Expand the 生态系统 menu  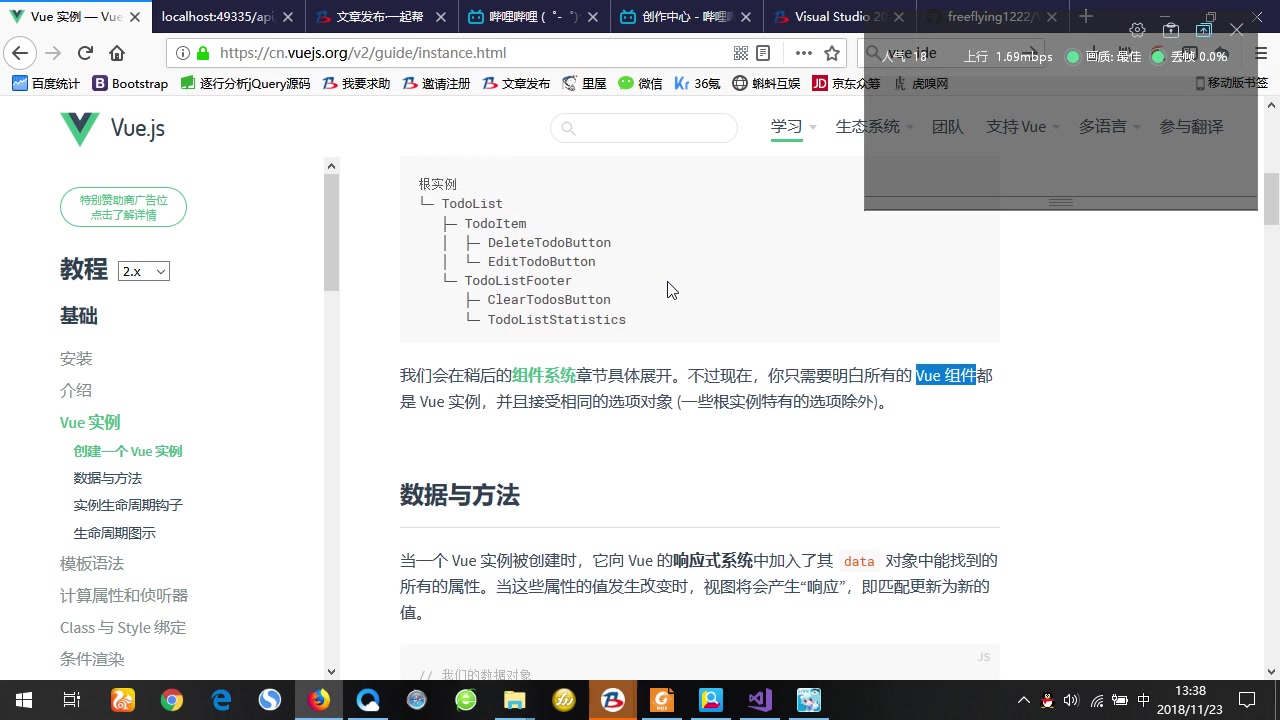coord(867,127)
